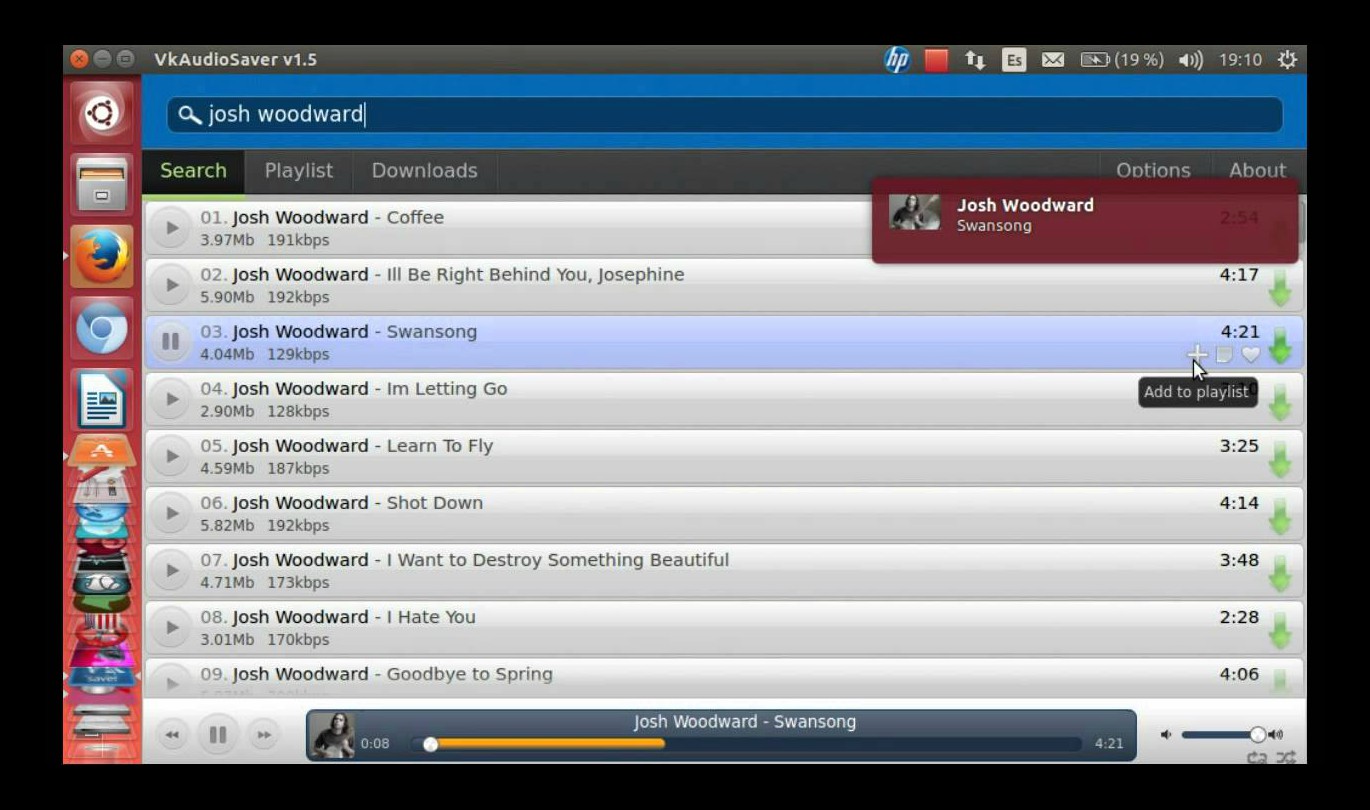Image resolution: width=1370 pixels, height=810 pixels.
Task: Open the system sound indicator menu
Action: 1190,60
